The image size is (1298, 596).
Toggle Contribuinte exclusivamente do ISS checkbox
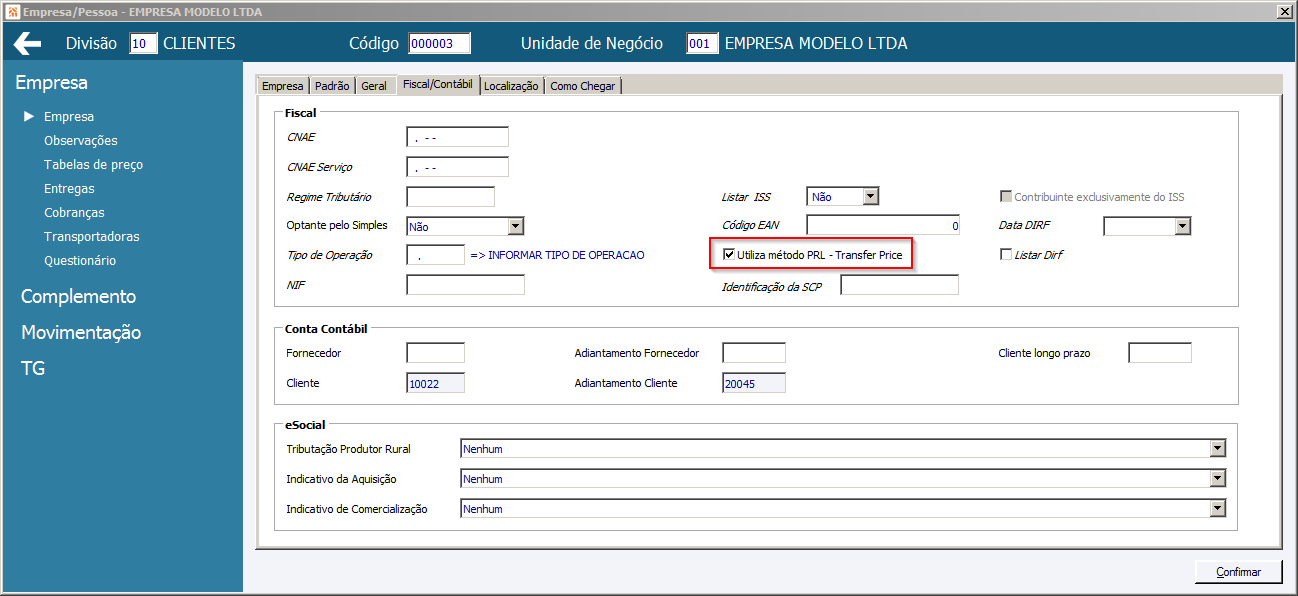click(1006, 197)
